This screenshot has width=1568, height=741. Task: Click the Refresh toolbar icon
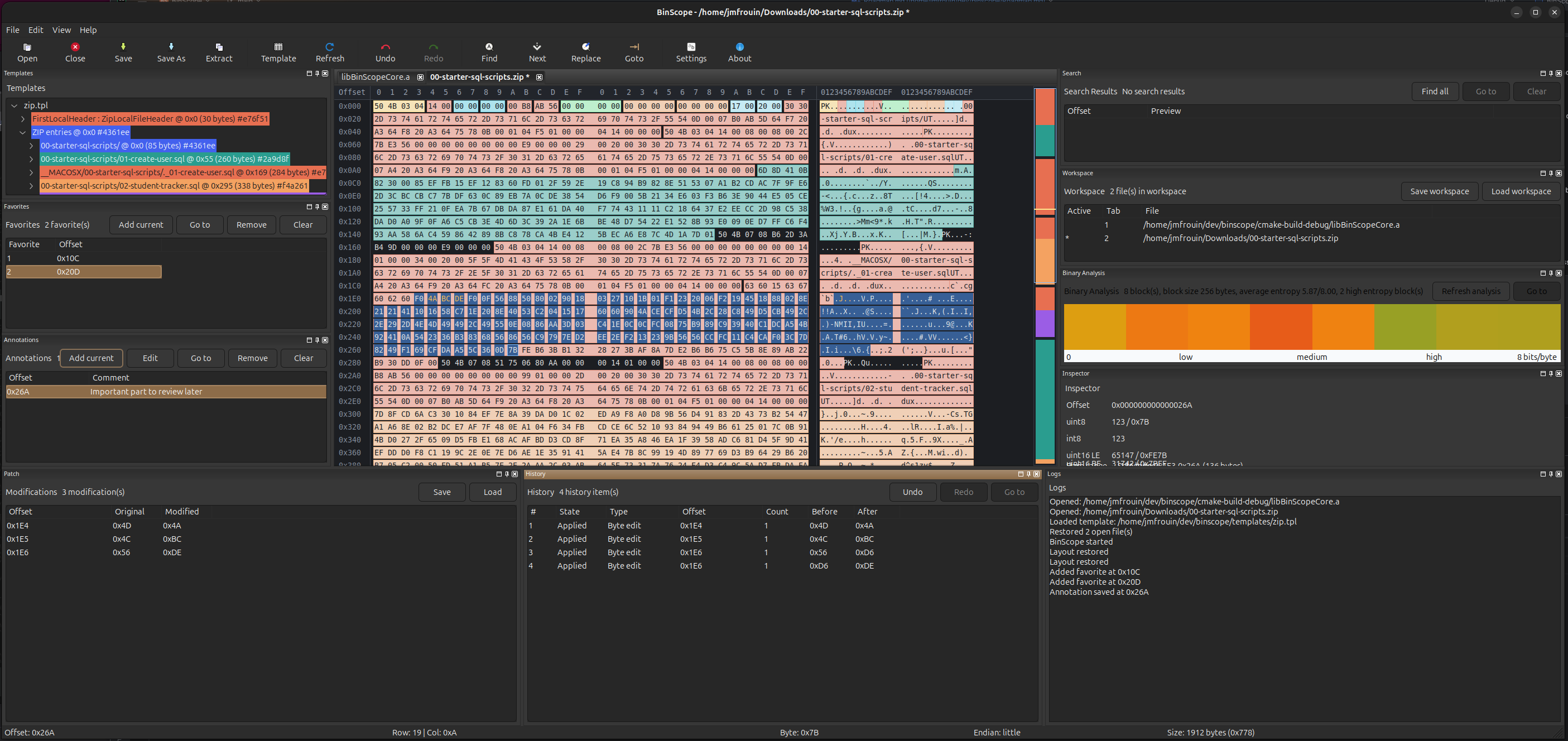click(330, 52)
